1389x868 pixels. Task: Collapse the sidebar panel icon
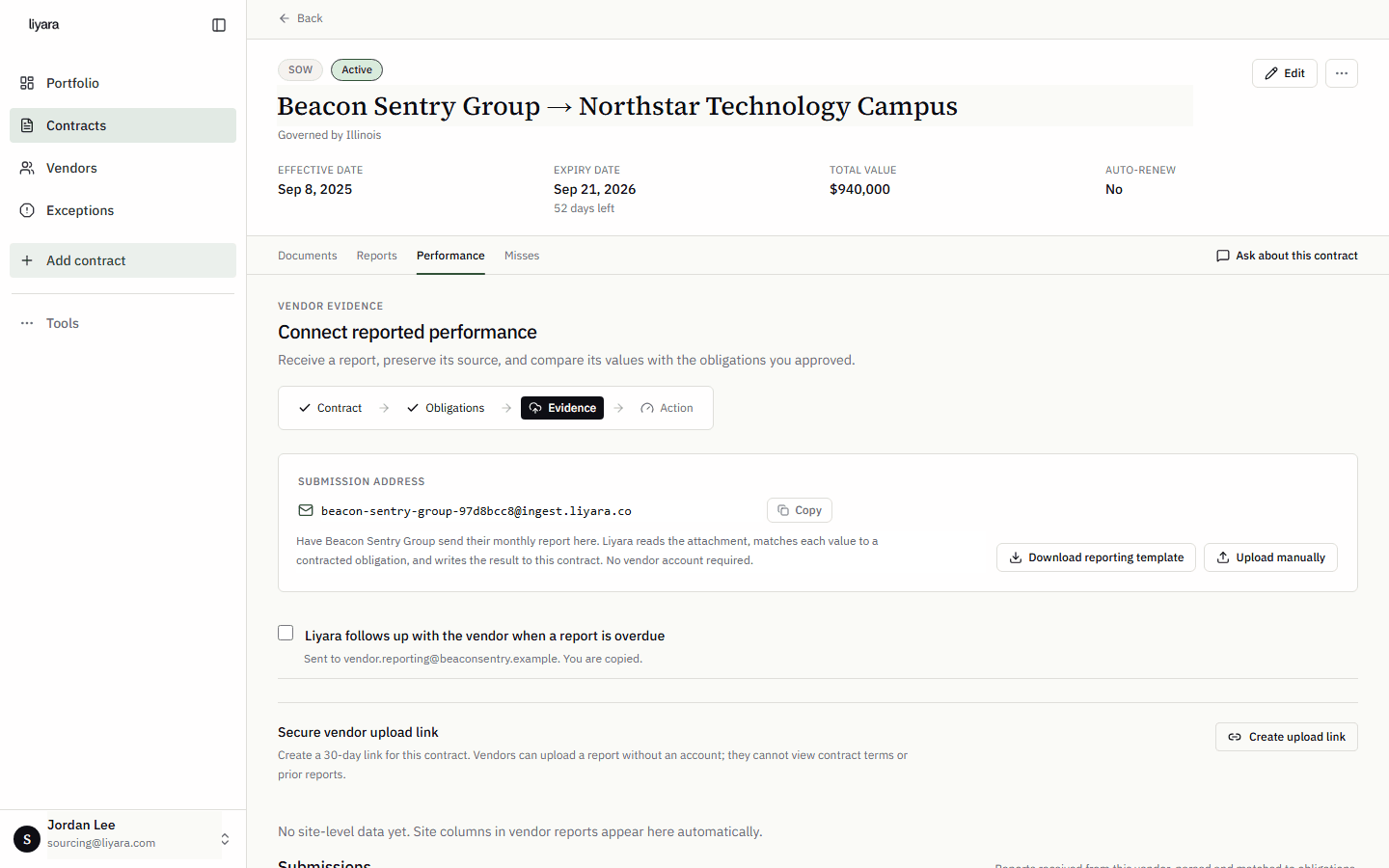pos(219,25)
